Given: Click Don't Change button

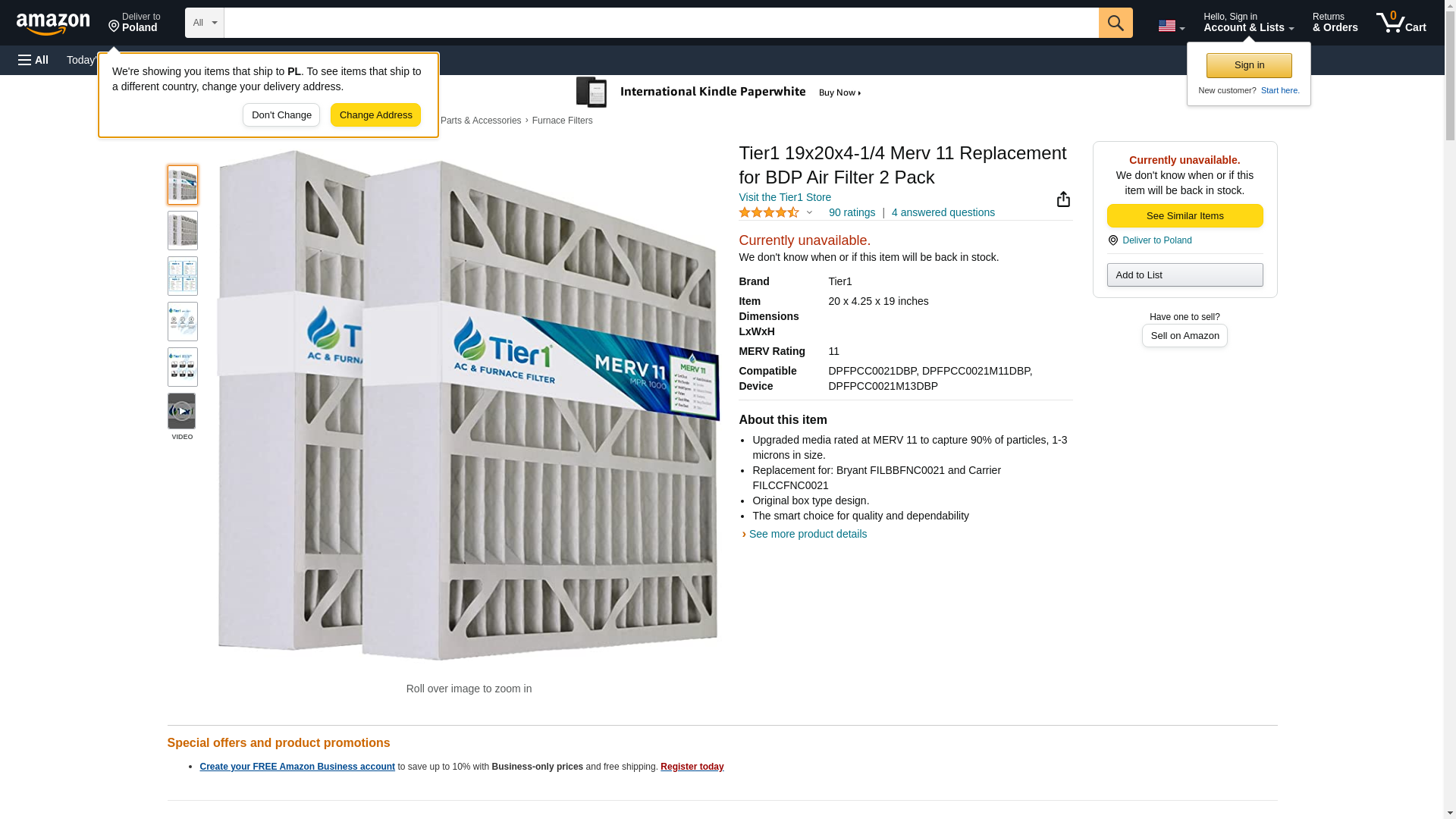Looking at the screenshot, I should [x=281, y=115].
